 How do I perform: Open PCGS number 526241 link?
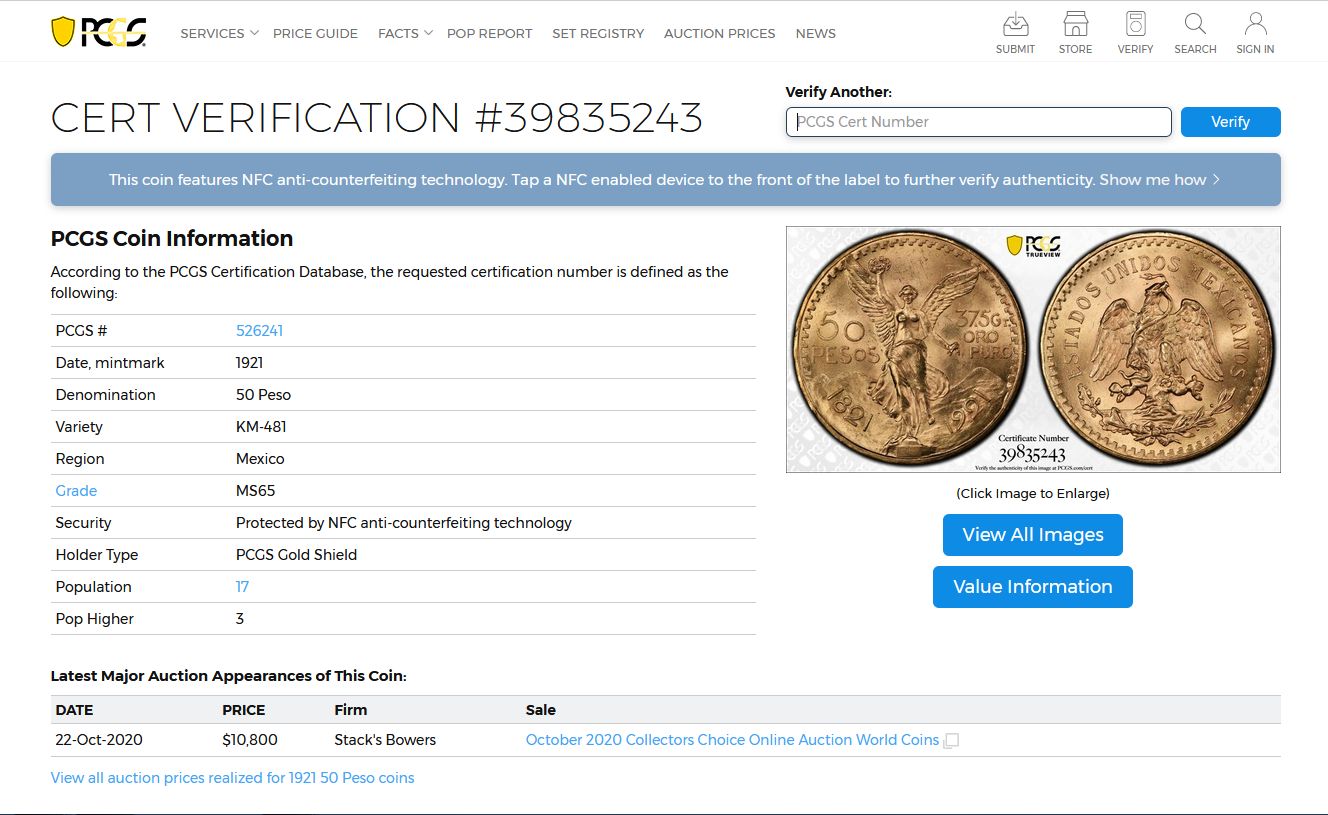[259, 331]
